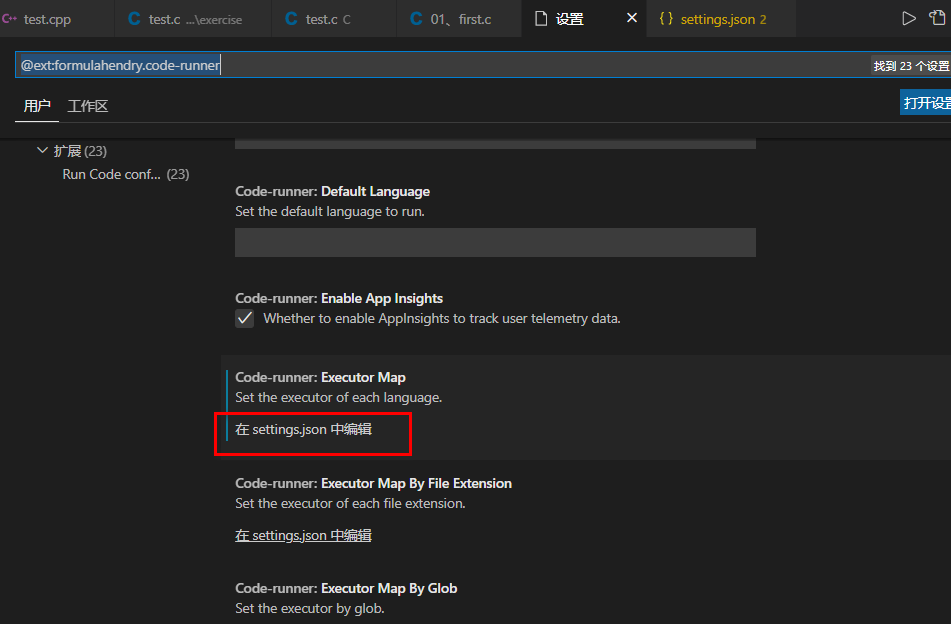Click the Run Code play button
The image size is (951, 624).
pos(909,17)
